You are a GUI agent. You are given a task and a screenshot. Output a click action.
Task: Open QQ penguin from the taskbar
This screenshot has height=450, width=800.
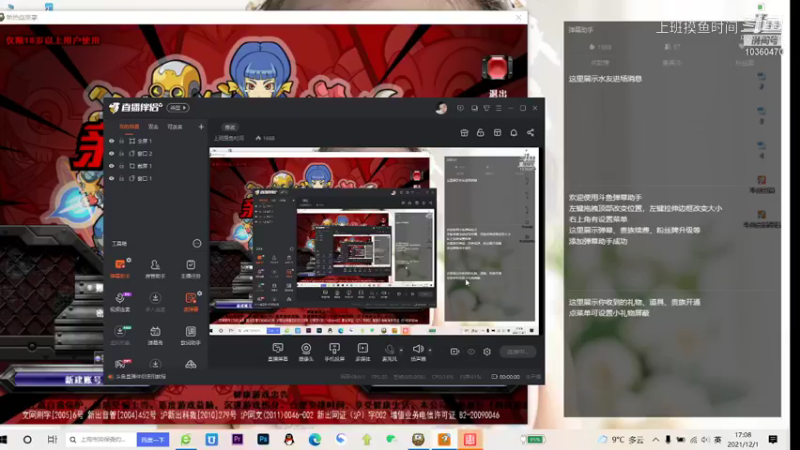point(289,439)
